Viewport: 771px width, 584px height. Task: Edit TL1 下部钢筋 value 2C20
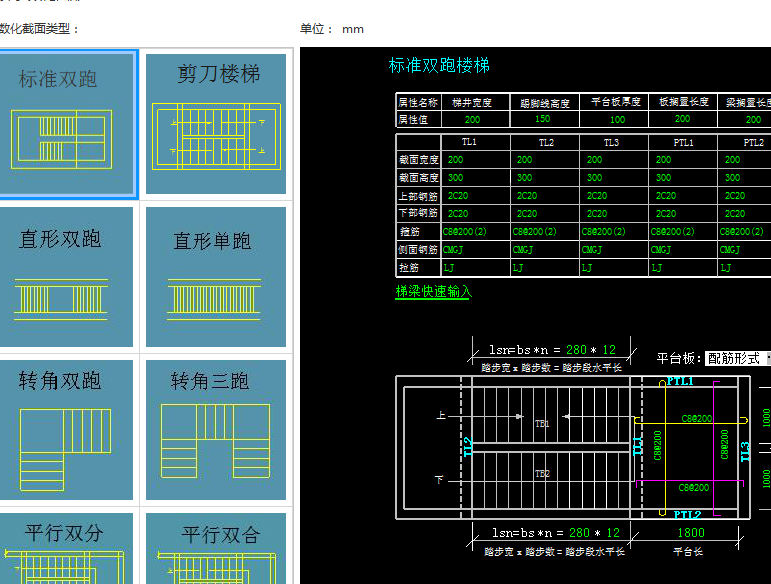pyautogui.click(x=458, y=213)
